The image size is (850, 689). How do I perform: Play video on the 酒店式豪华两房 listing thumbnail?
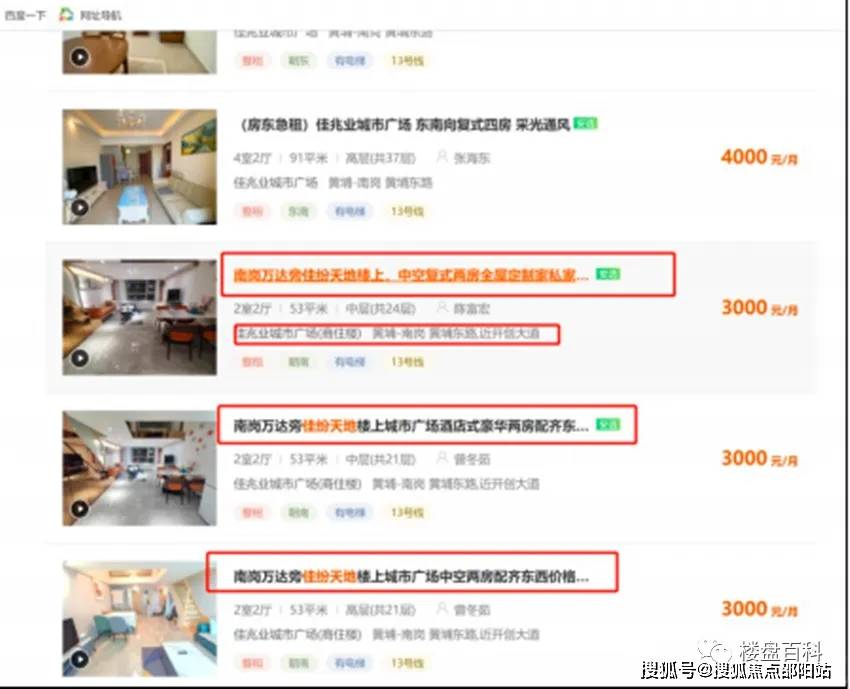(x=80, y=508)
